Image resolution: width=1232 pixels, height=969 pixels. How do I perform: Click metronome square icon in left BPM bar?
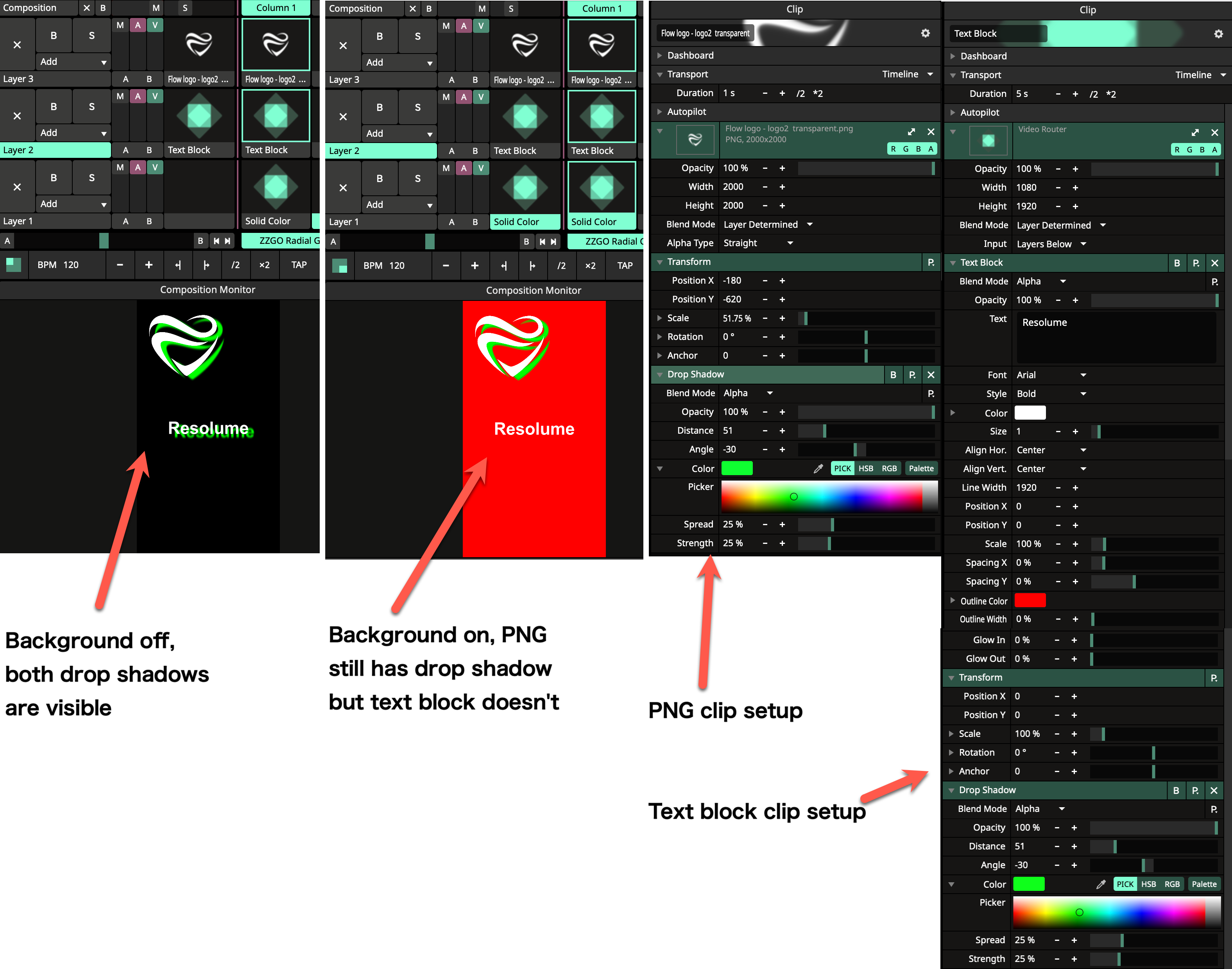(14, 265)
